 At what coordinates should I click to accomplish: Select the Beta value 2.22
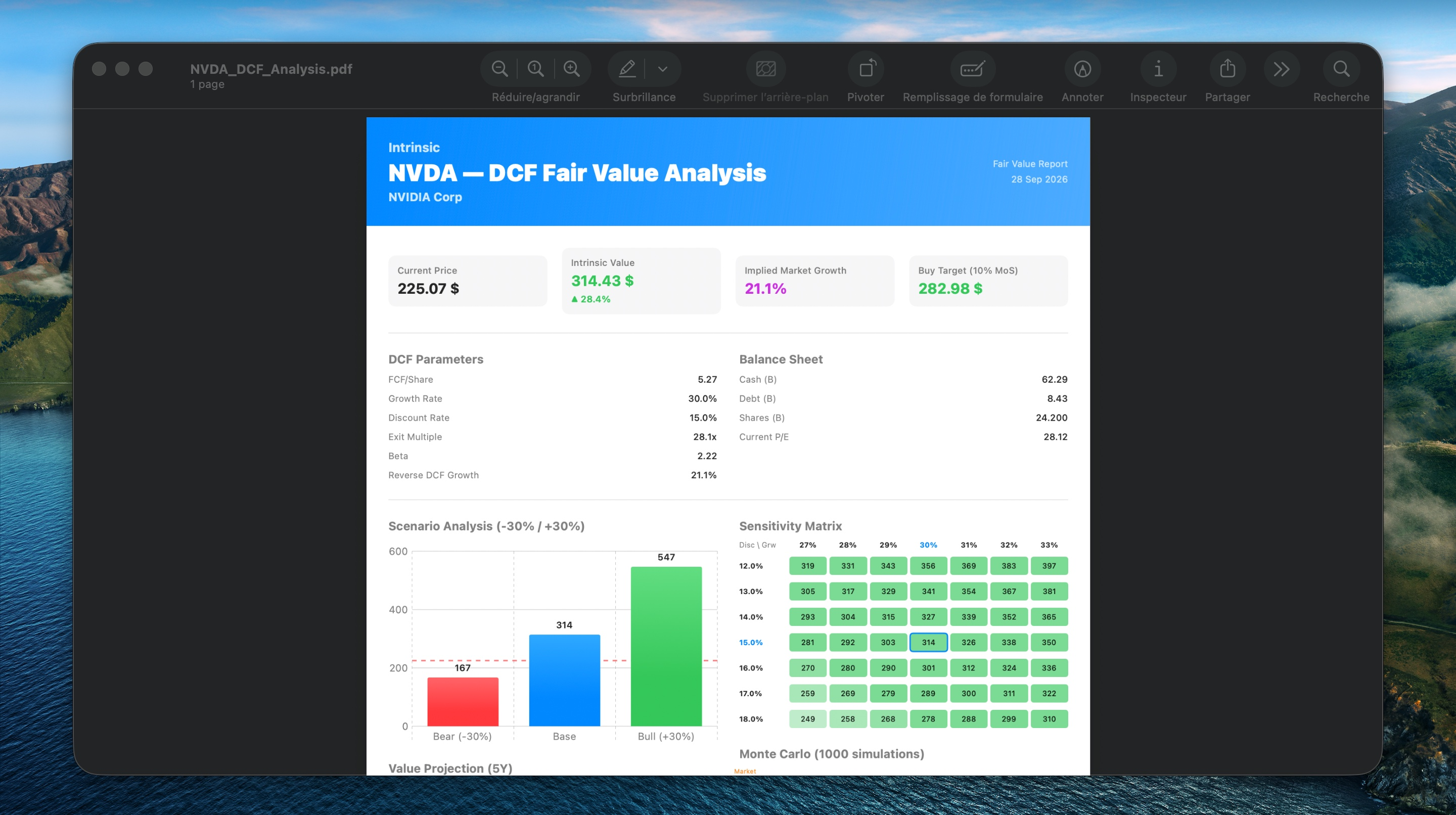tap(707, 456)
